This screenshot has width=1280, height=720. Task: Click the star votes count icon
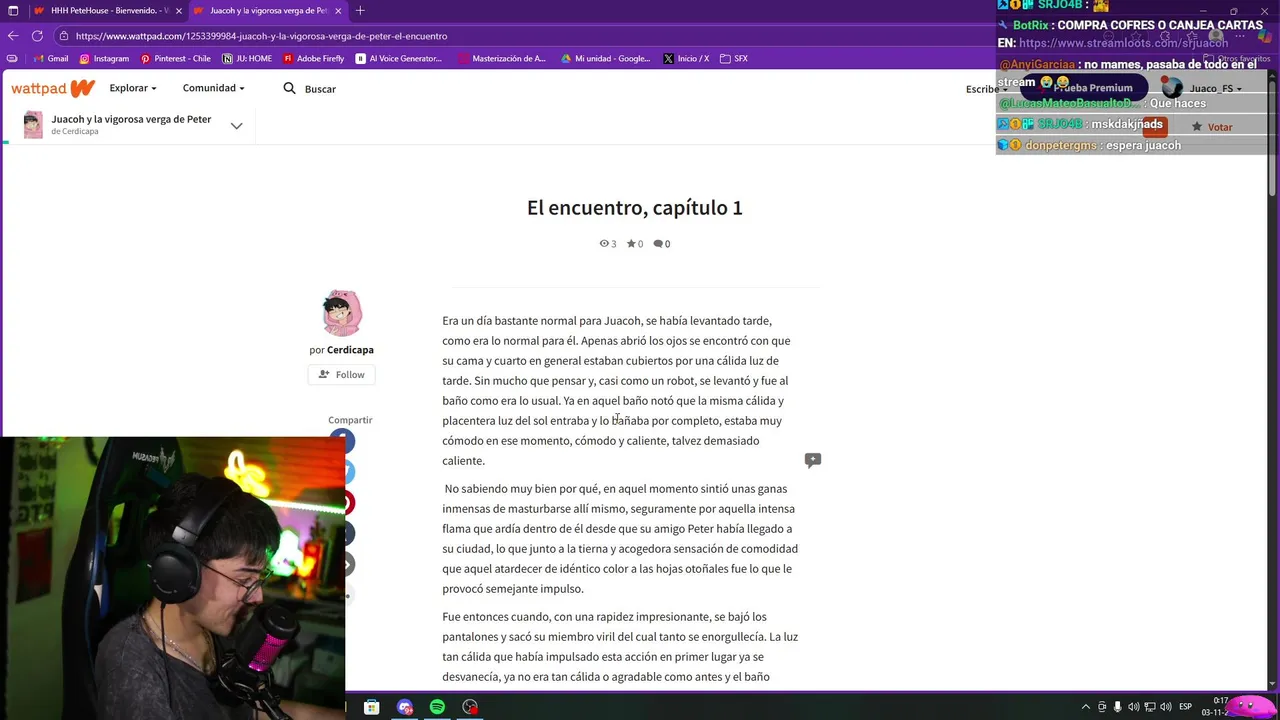631,243
